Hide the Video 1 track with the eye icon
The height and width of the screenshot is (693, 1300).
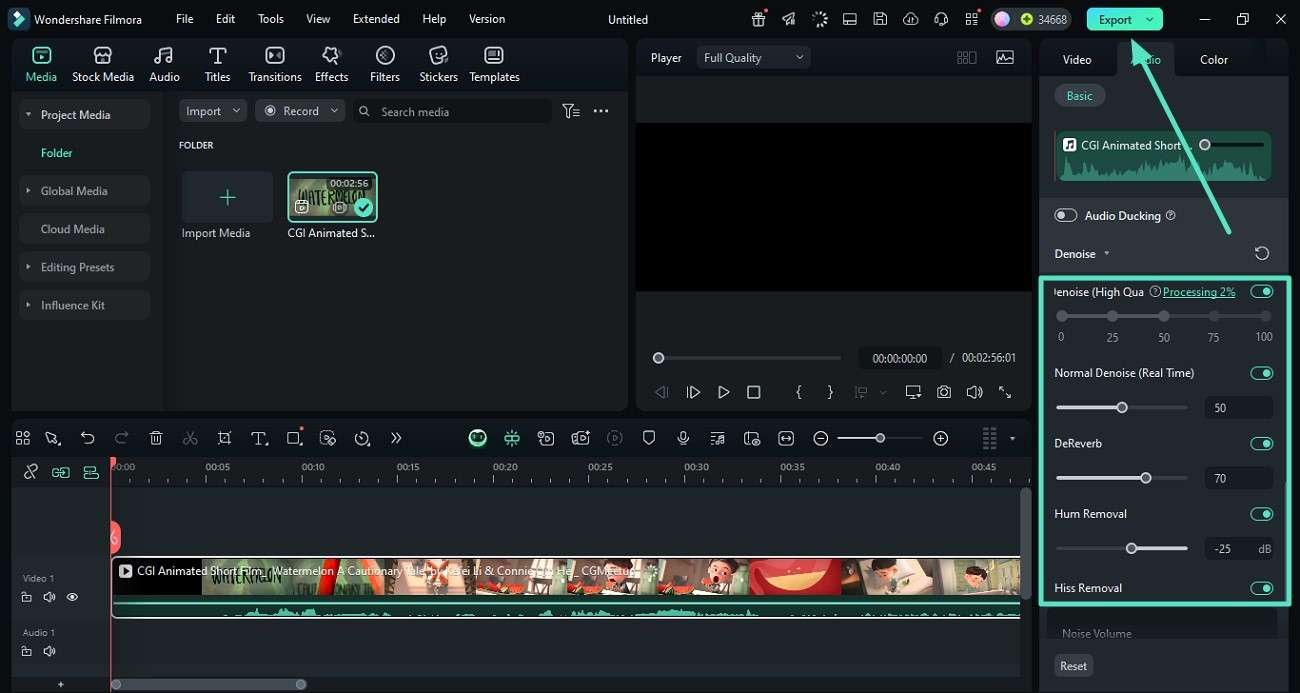click(x=72, y=597)
